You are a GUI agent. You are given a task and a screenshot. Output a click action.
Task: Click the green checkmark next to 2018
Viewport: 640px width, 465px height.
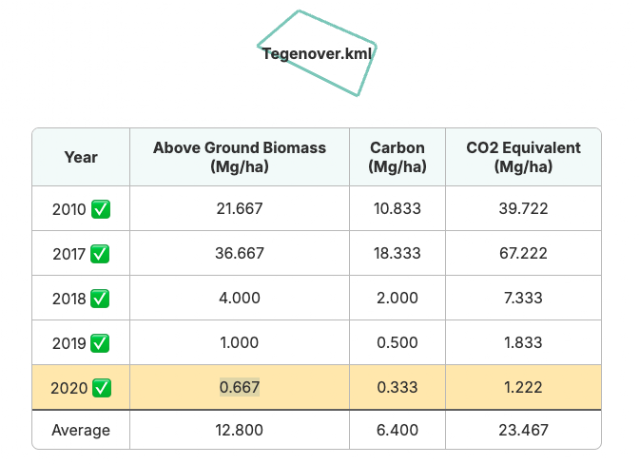tap(100, 298)
